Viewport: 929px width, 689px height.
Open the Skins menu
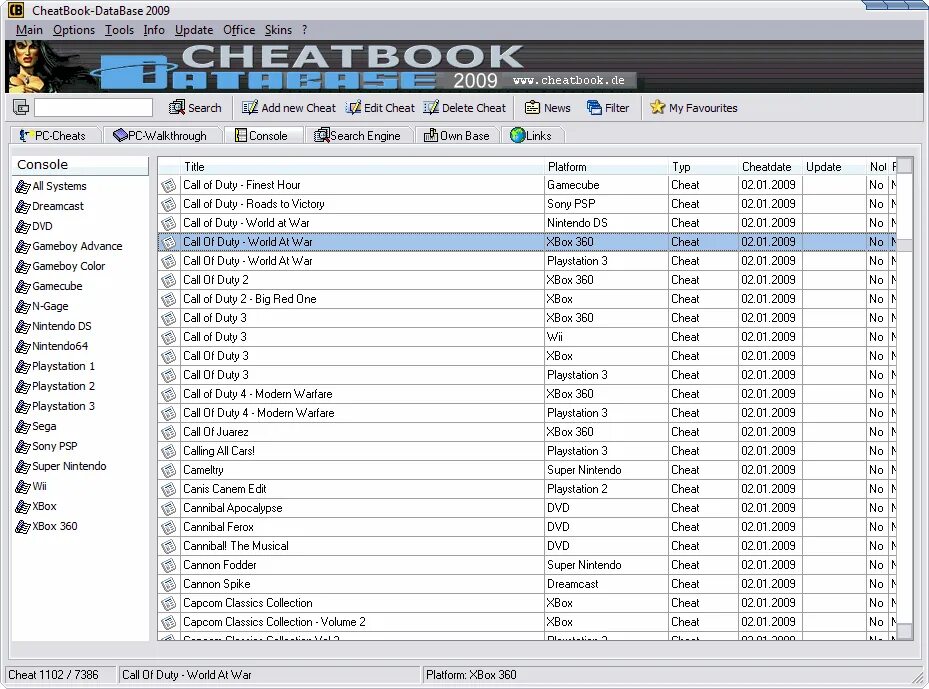point(278,30)
